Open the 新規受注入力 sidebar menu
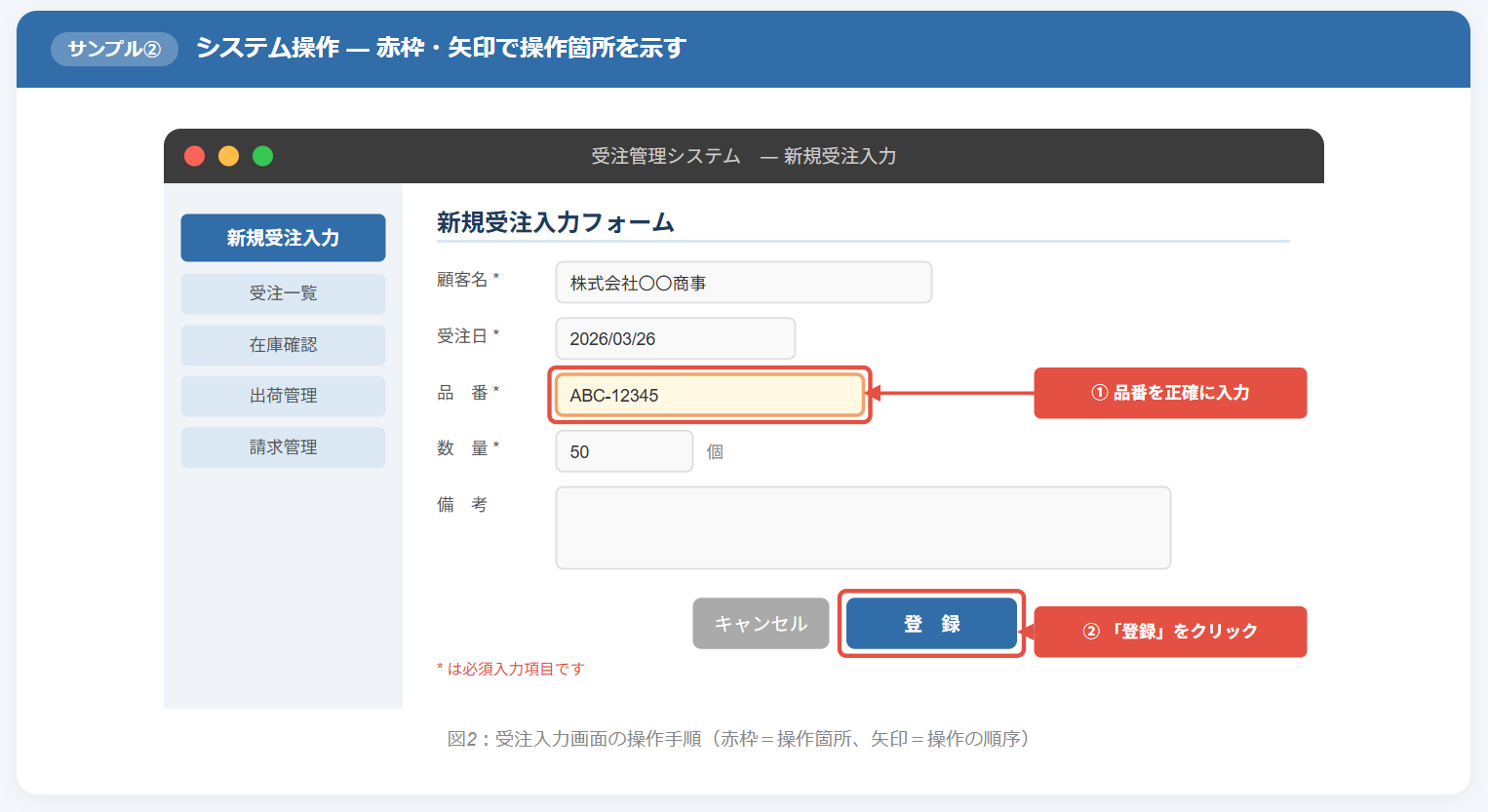1488x812 pixels. pyautogui.click(x=283, y=238)
